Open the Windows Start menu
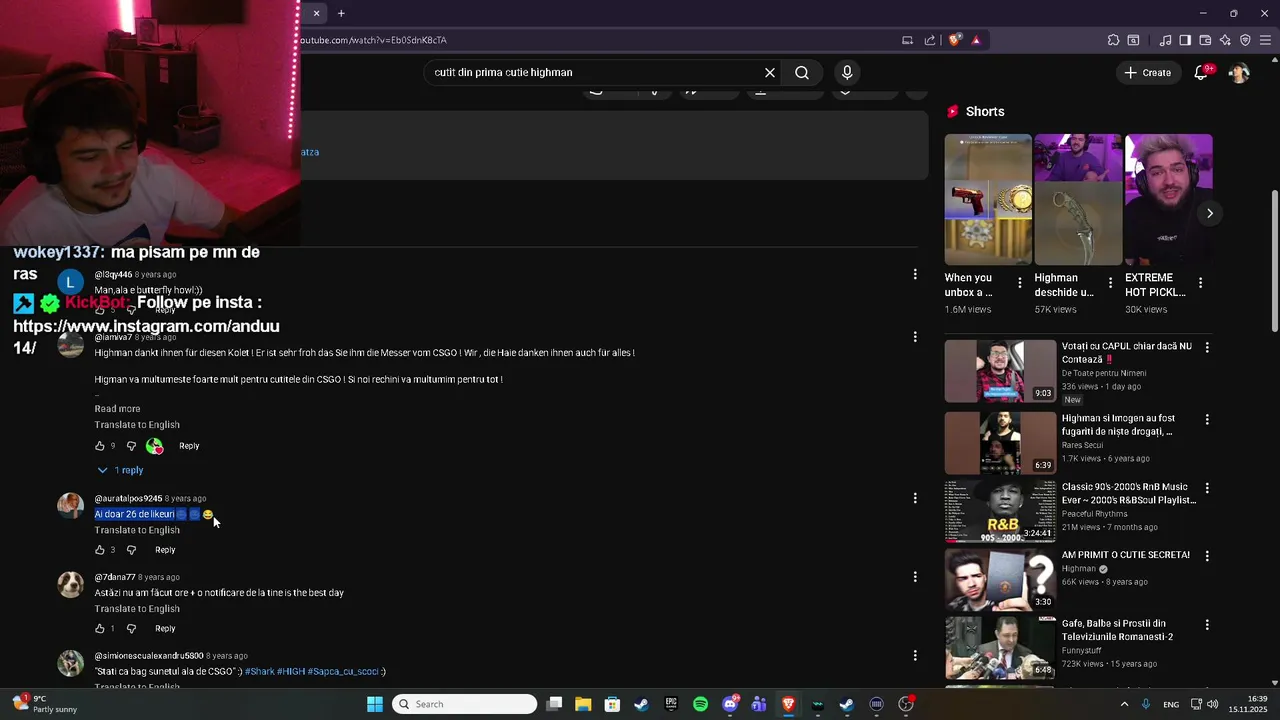The image size is (1280, 720). 375,704
